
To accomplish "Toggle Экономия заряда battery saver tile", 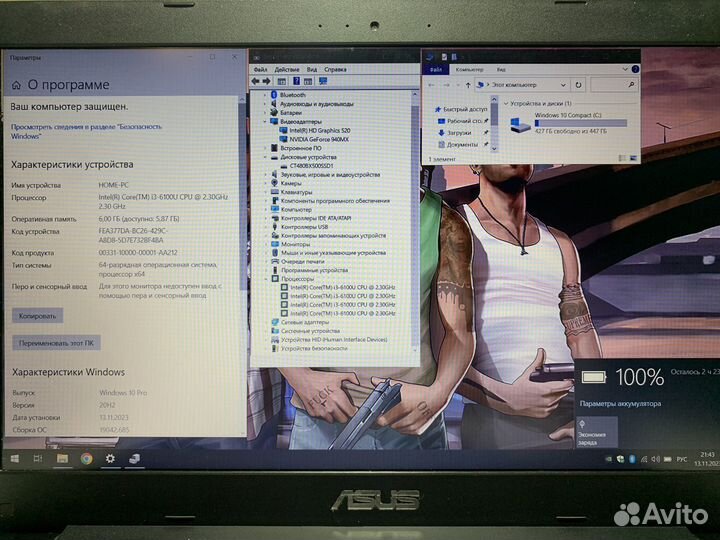I will pos(596,432).
